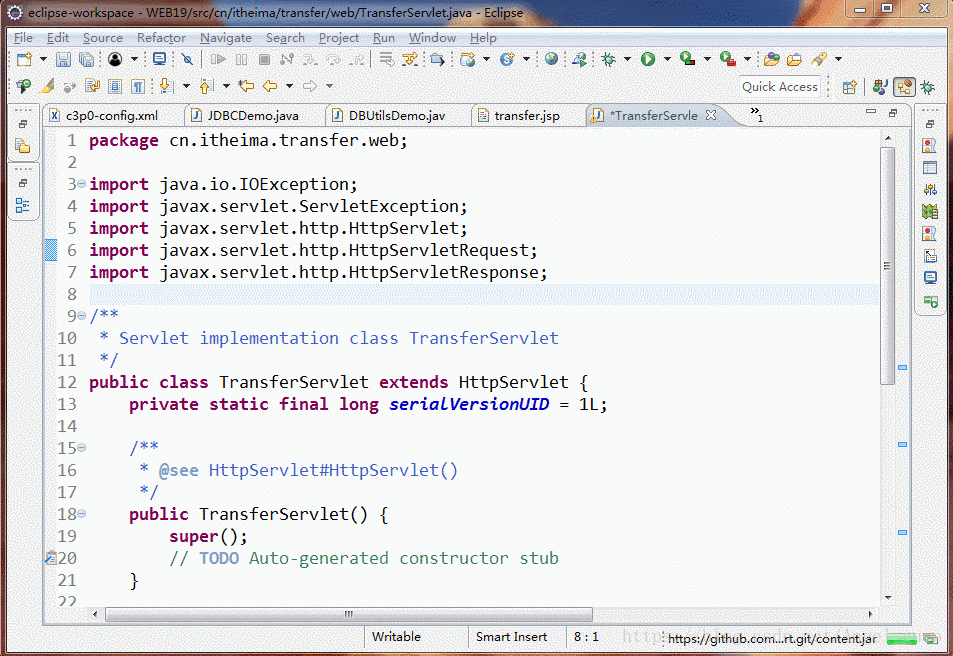This screenshot has width=953, height=656.
Task: Click the Save All icon
Action: pyautogui.click(x=87, y=59)
